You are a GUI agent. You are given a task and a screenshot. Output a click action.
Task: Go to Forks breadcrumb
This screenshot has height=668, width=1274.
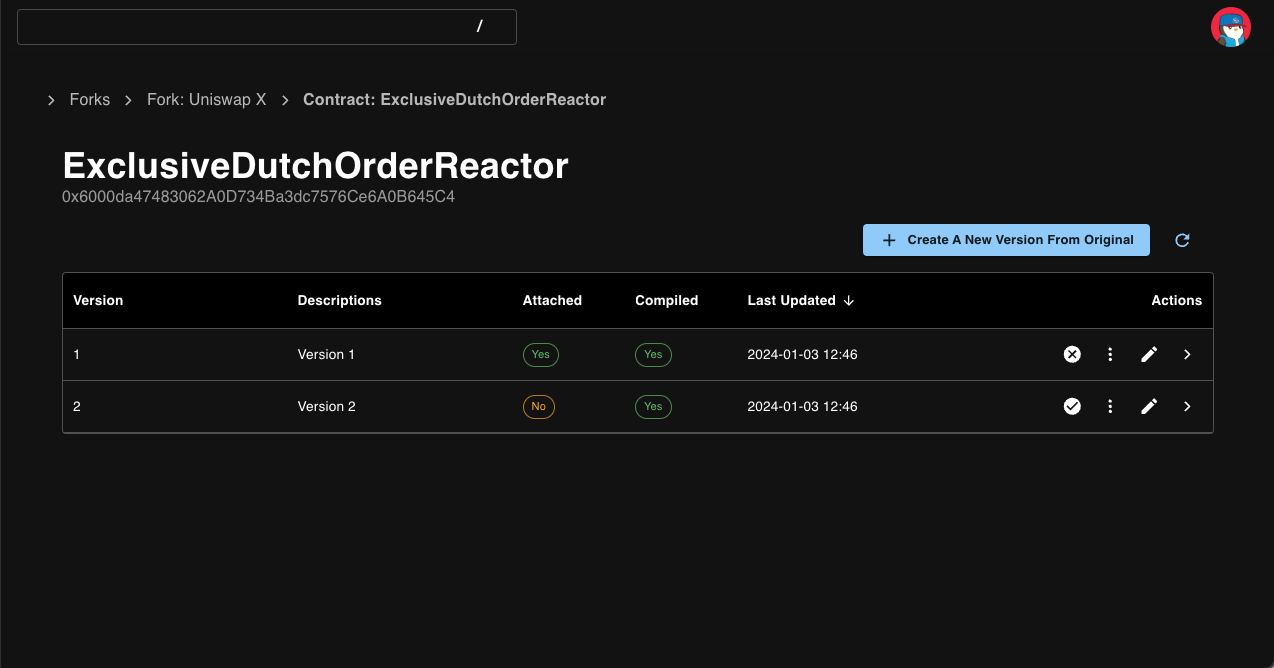click(x=90, y=100)
